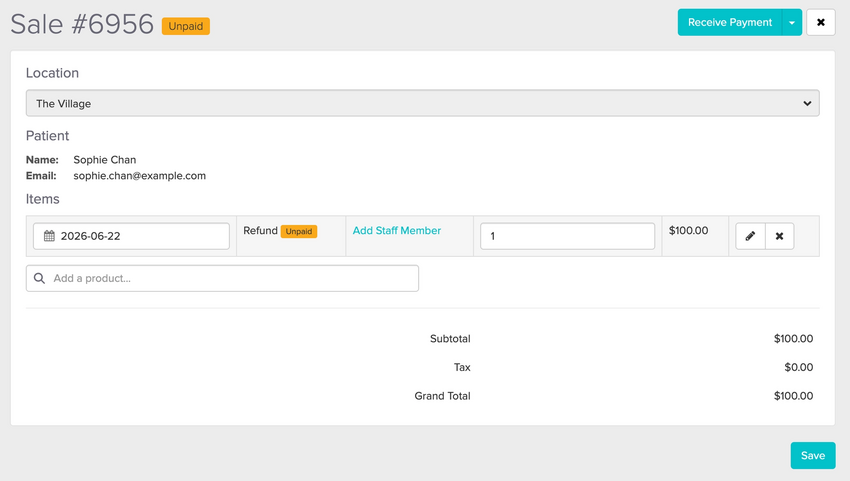The height and width of the screenshot is (481, 850).
Task: Open the Receive Payment dropdown arrow
Action: click(x=792, y=22)
